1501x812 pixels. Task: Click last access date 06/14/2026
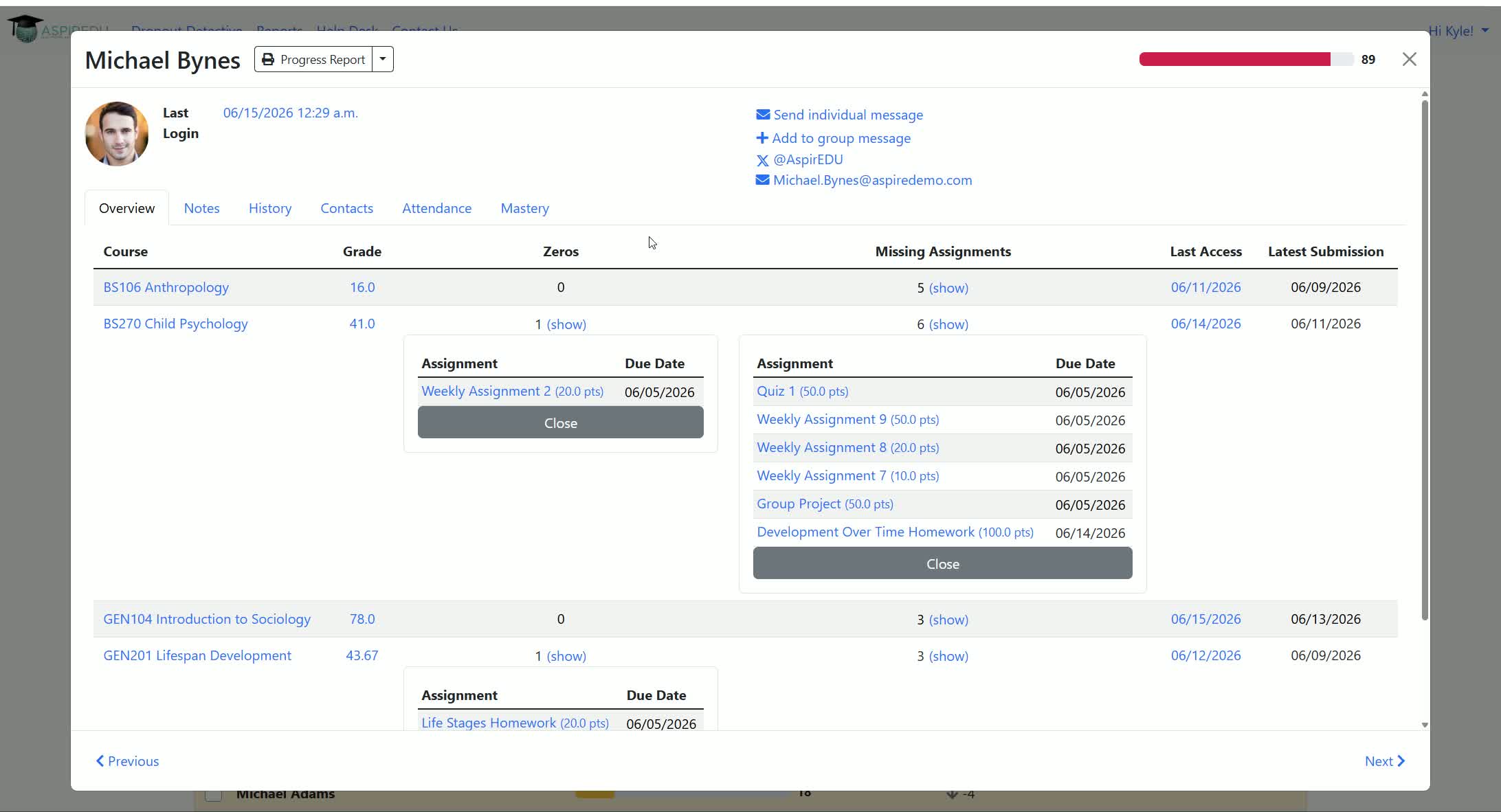pos(1206,324)
